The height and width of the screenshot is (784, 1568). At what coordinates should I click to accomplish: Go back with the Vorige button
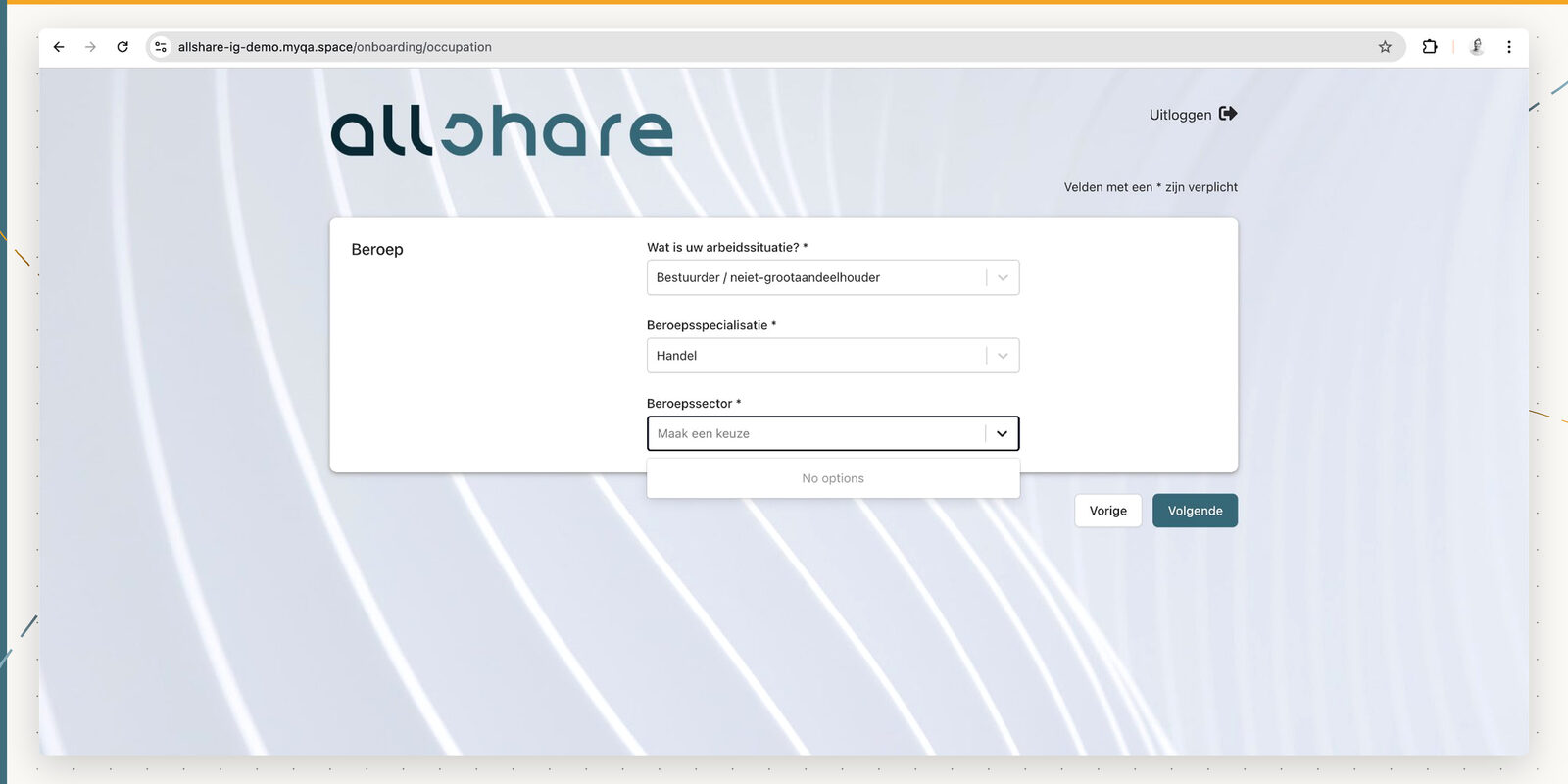pos(1107,511)
